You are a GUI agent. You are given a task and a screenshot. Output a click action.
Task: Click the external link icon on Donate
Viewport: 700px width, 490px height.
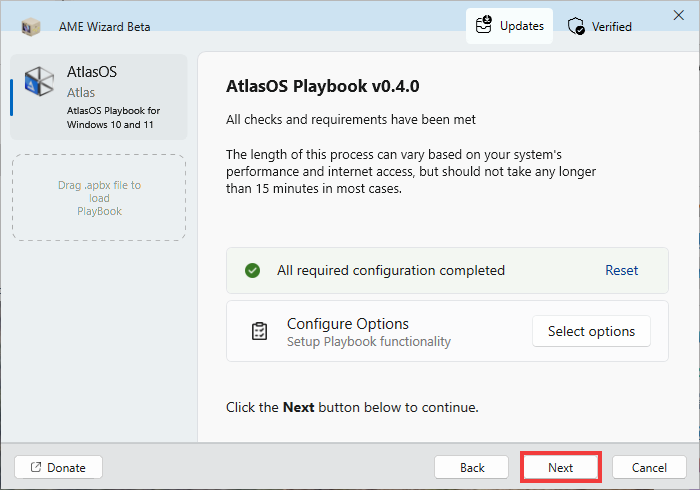(x=35, y=467)
